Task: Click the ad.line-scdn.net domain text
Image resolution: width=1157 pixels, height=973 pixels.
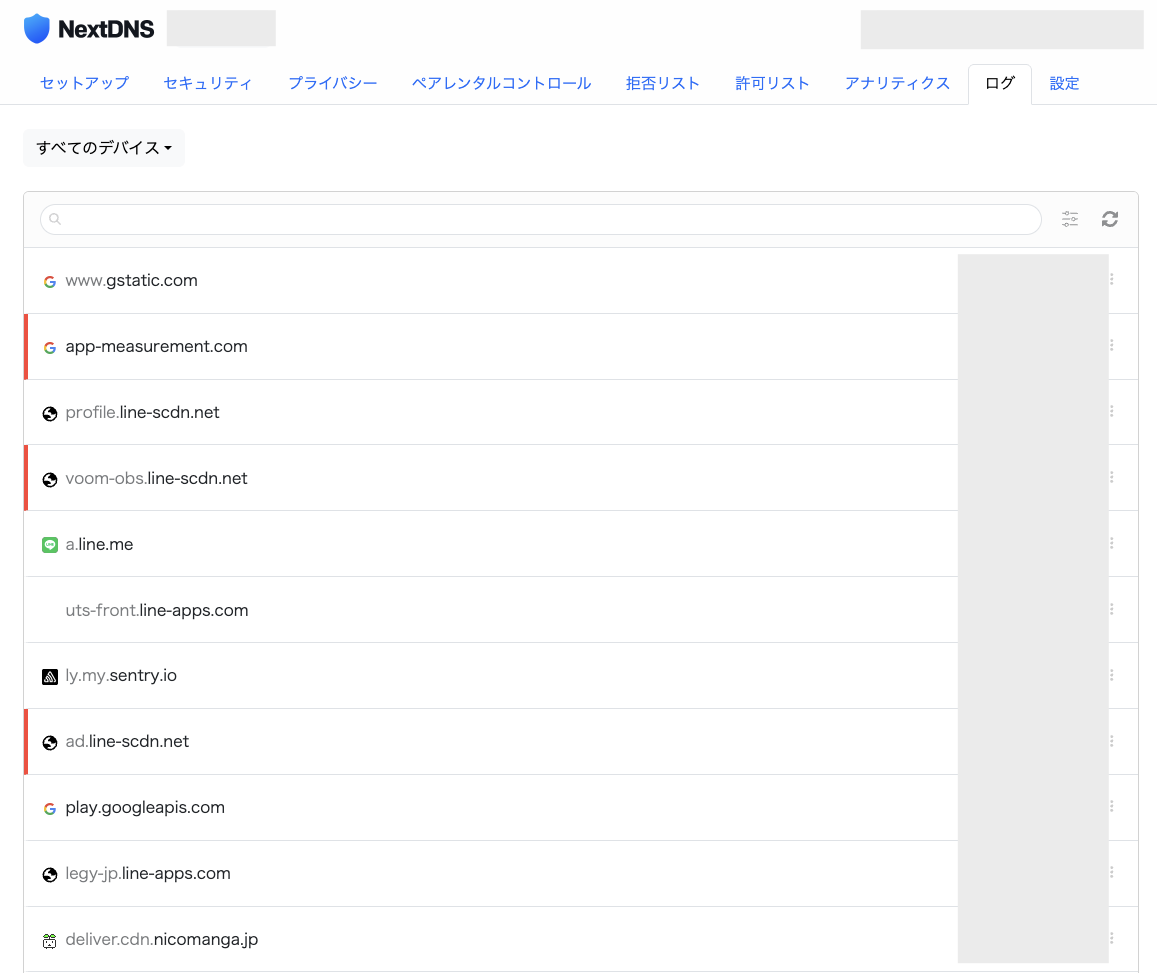Action: tap(127, 741)
